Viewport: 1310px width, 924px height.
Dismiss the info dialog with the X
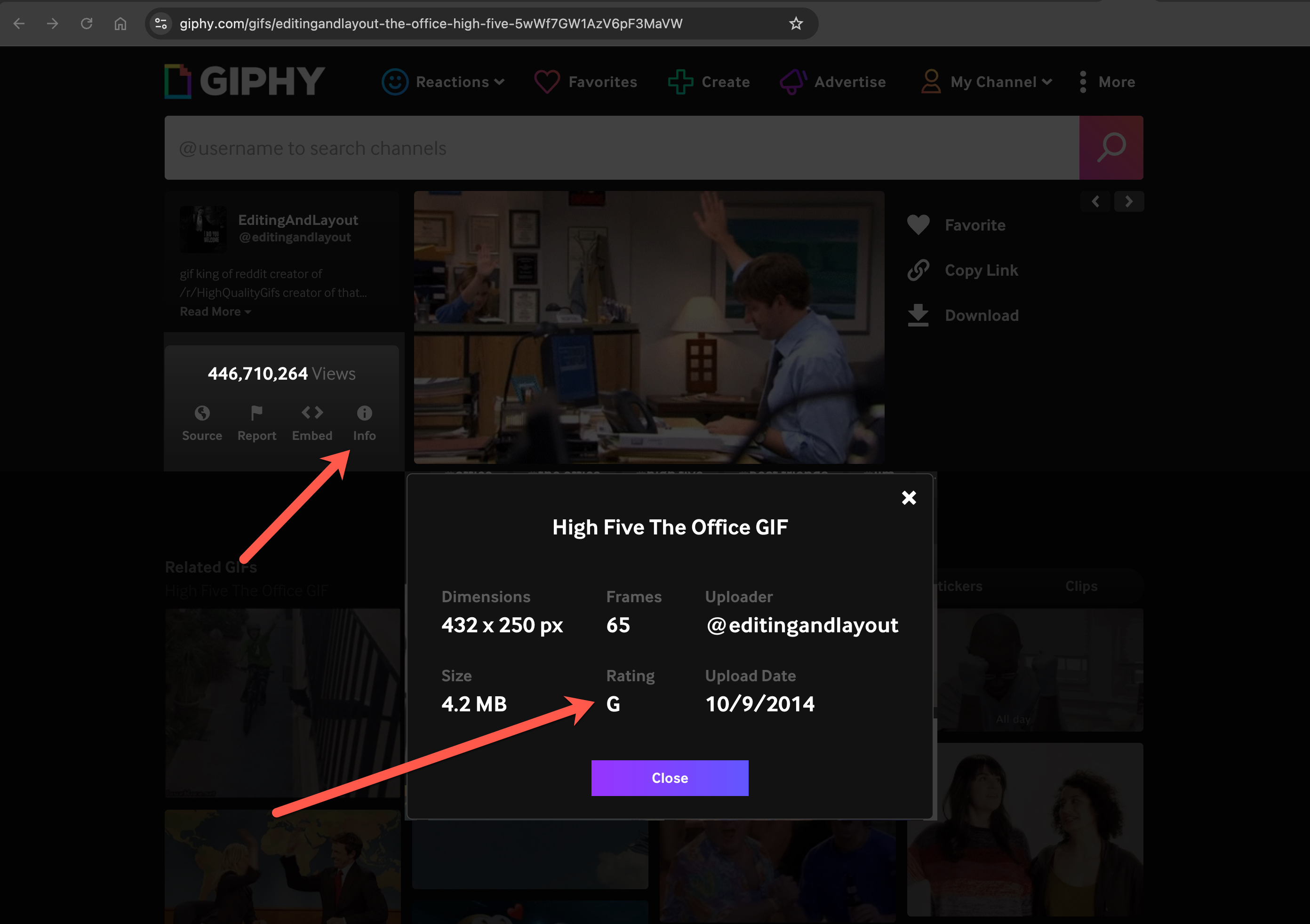tap(909, 498)
